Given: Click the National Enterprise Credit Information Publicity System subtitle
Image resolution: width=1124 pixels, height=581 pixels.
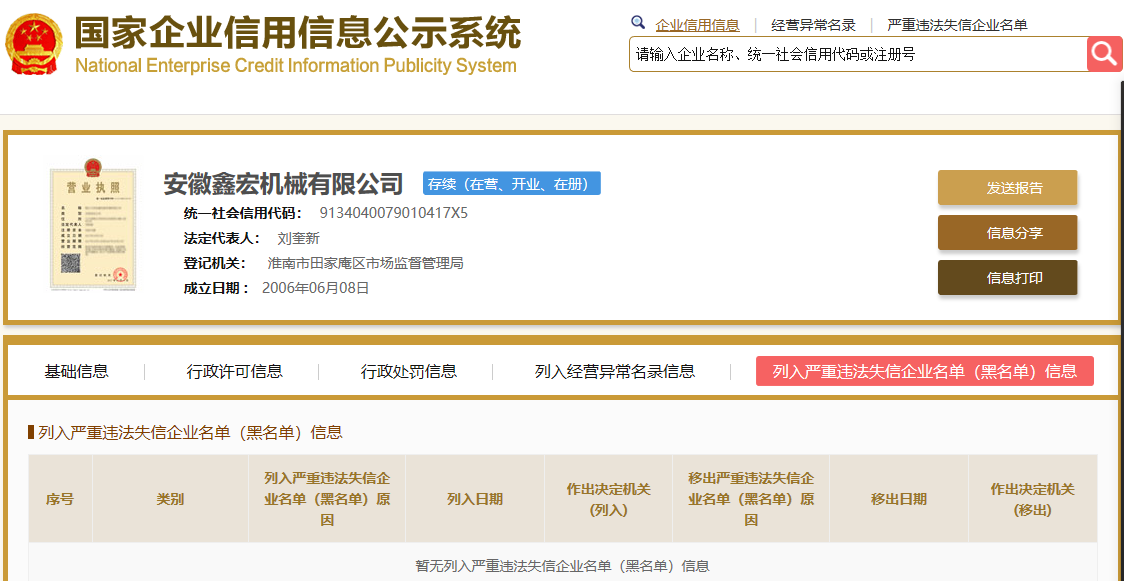Looking at the screenshot, I should coord(295,66).
